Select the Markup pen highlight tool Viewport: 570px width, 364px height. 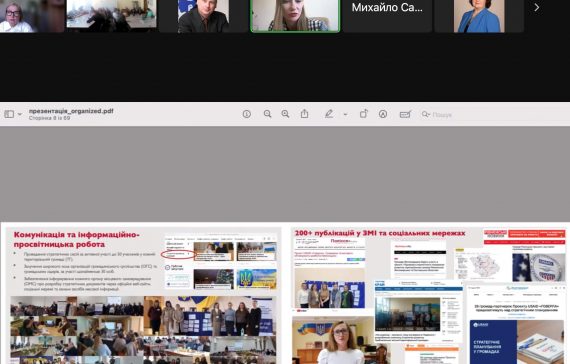tap(329, 114)
